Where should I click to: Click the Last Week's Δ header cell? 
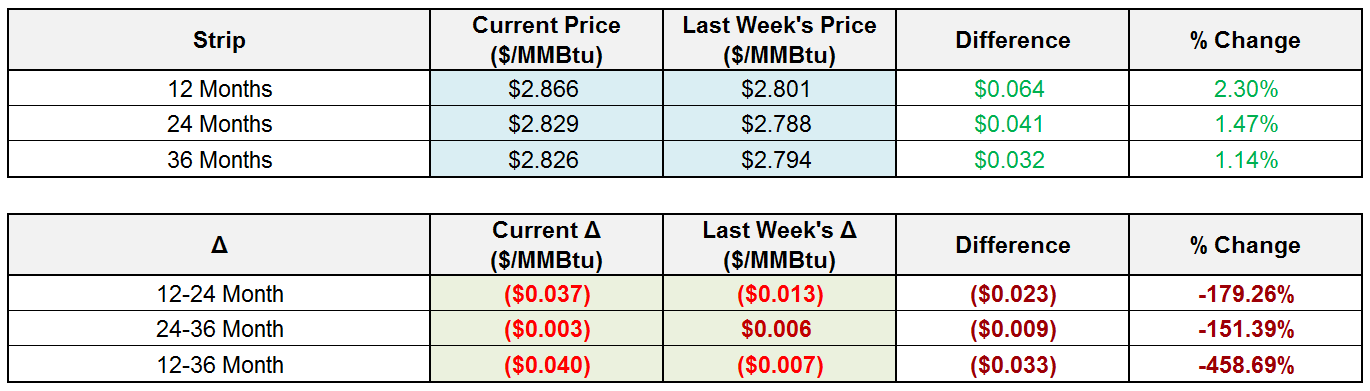coord(779,245)
